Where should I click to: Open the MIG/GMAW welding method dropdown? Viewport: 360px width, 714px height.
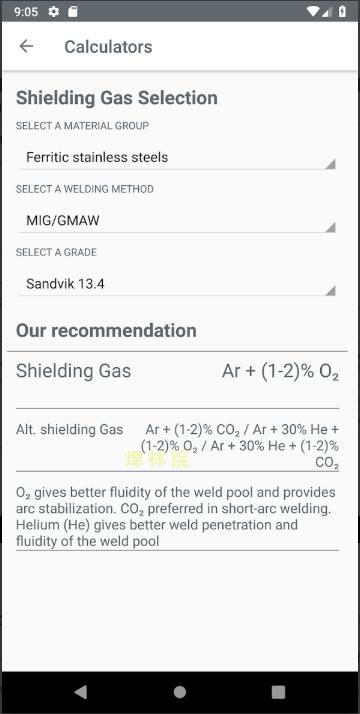pos(177,221)
